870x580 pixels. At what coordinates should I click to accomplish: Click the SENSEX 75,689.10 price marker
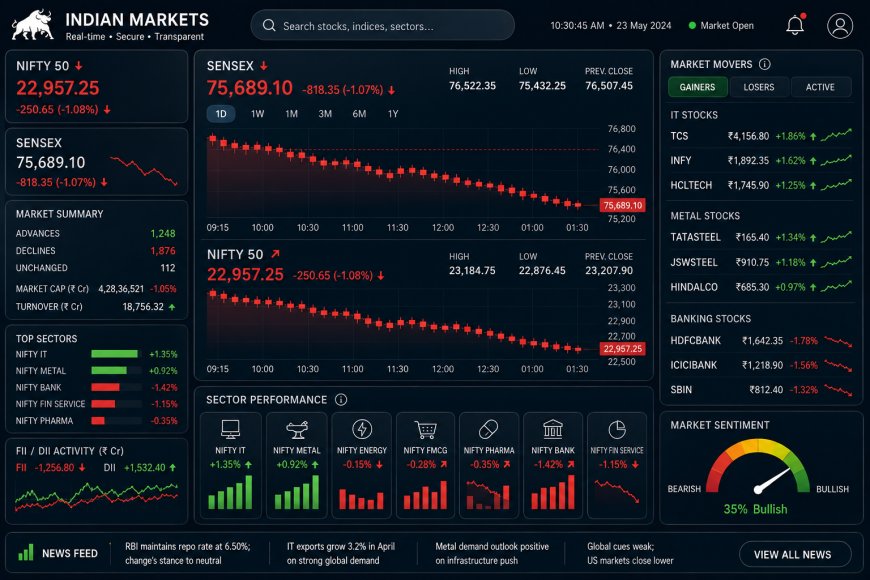623,205
